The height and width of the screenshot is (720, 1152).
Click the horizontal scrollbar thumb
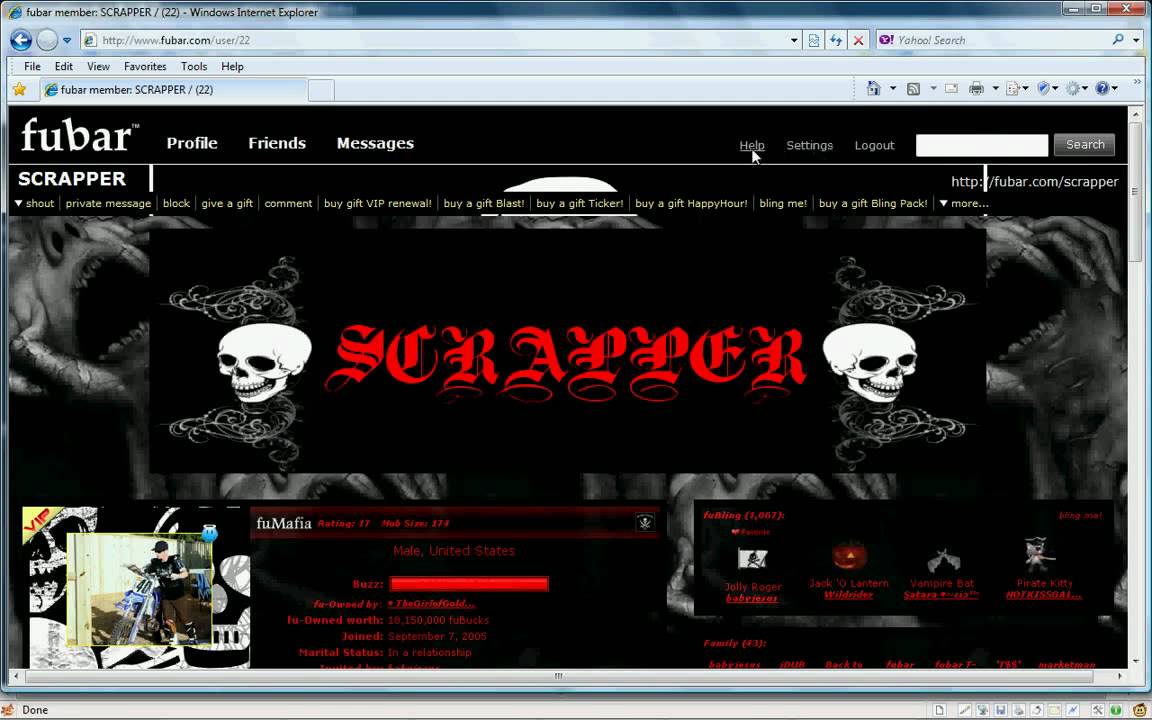pos(558,676)
